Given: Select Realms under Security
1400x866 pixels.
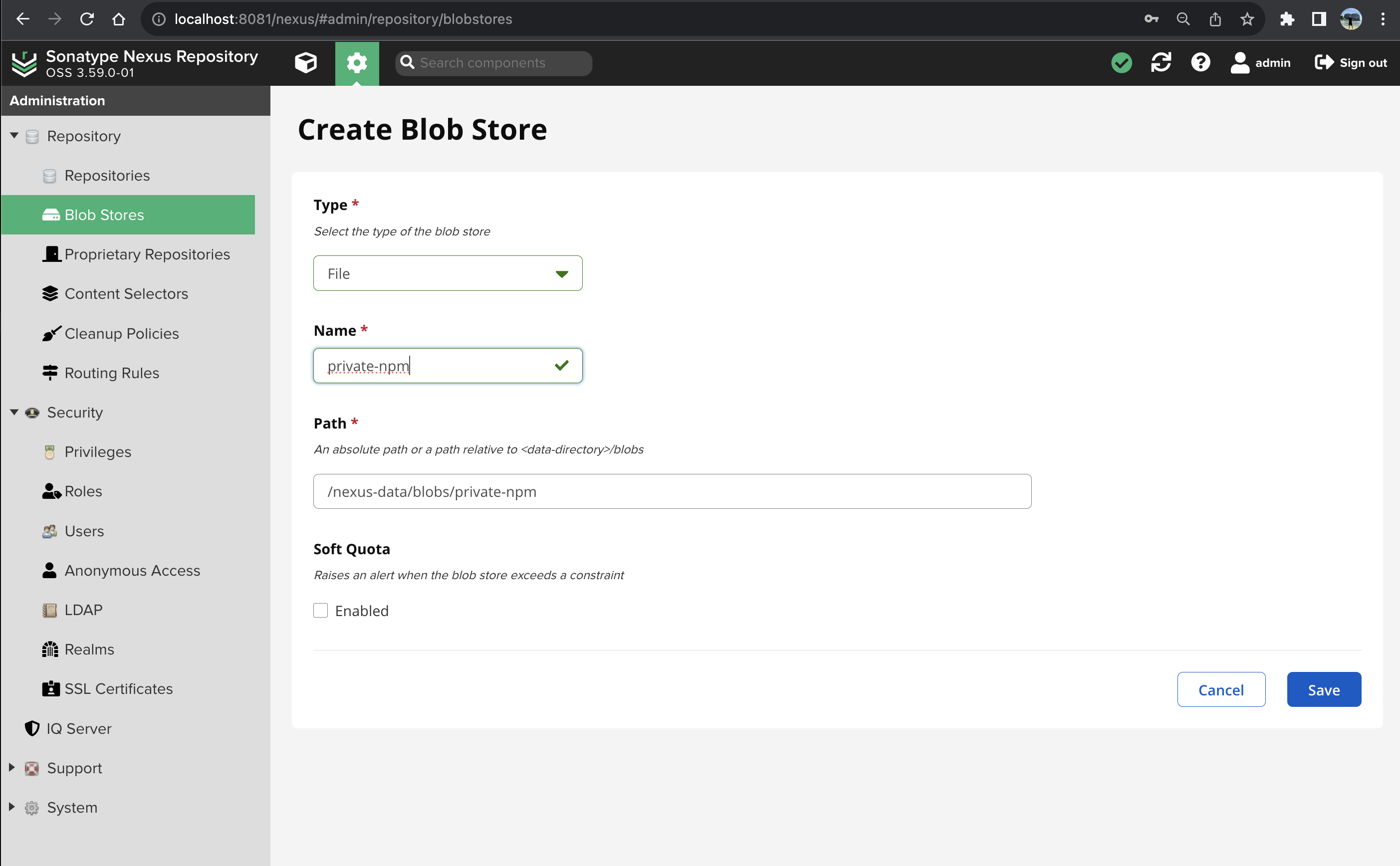Looking at the screenshot, I should click(89, 649).
